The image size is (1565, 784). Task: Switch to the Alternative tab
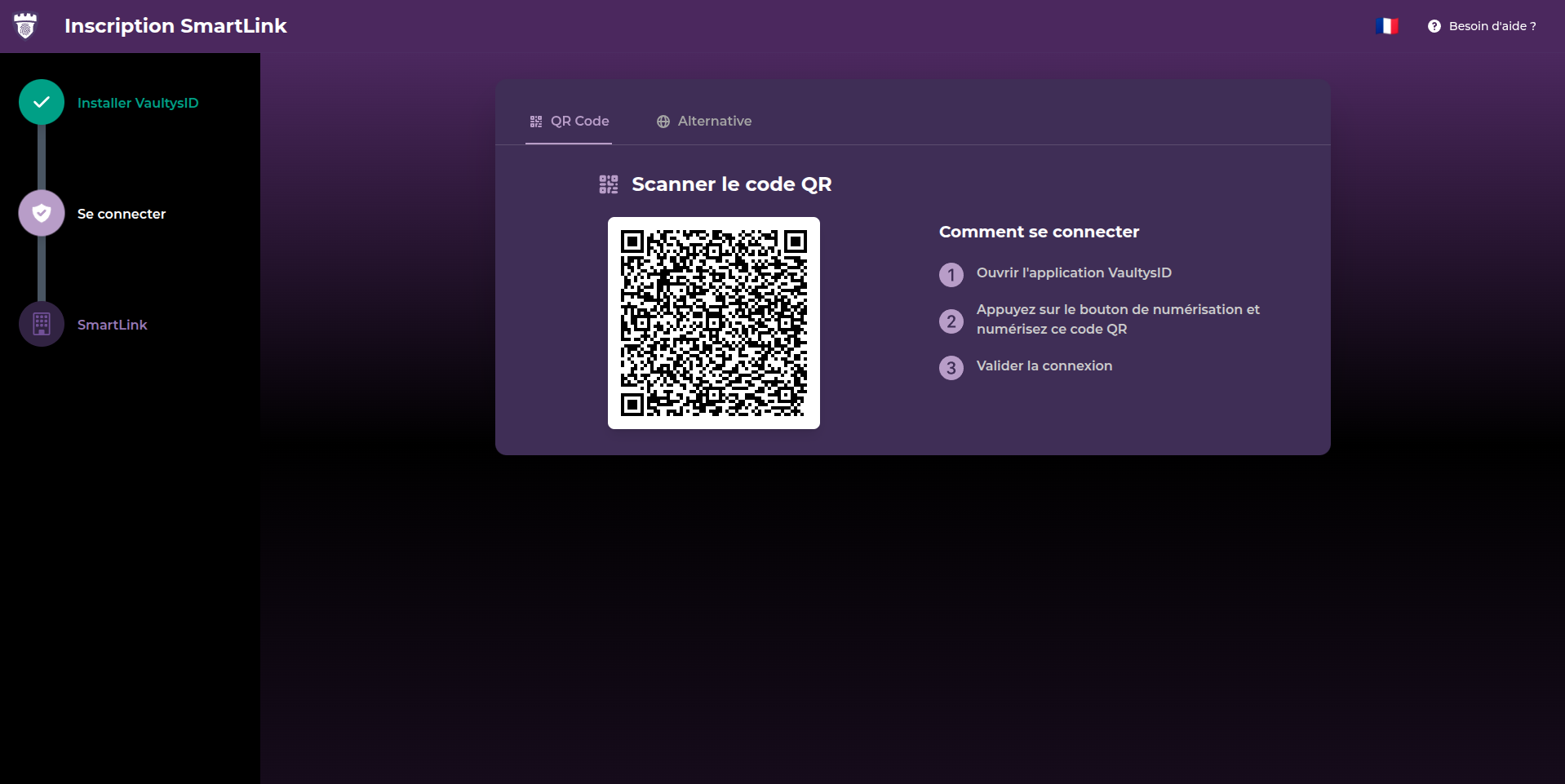point(714,121)
